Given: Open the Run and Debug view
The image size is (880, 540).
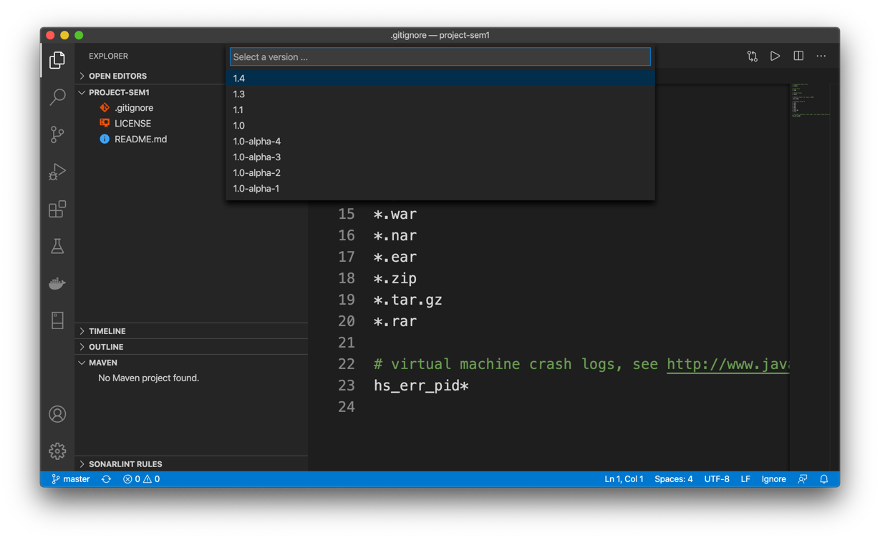Looking at the screenshot, I should point(57,171).
